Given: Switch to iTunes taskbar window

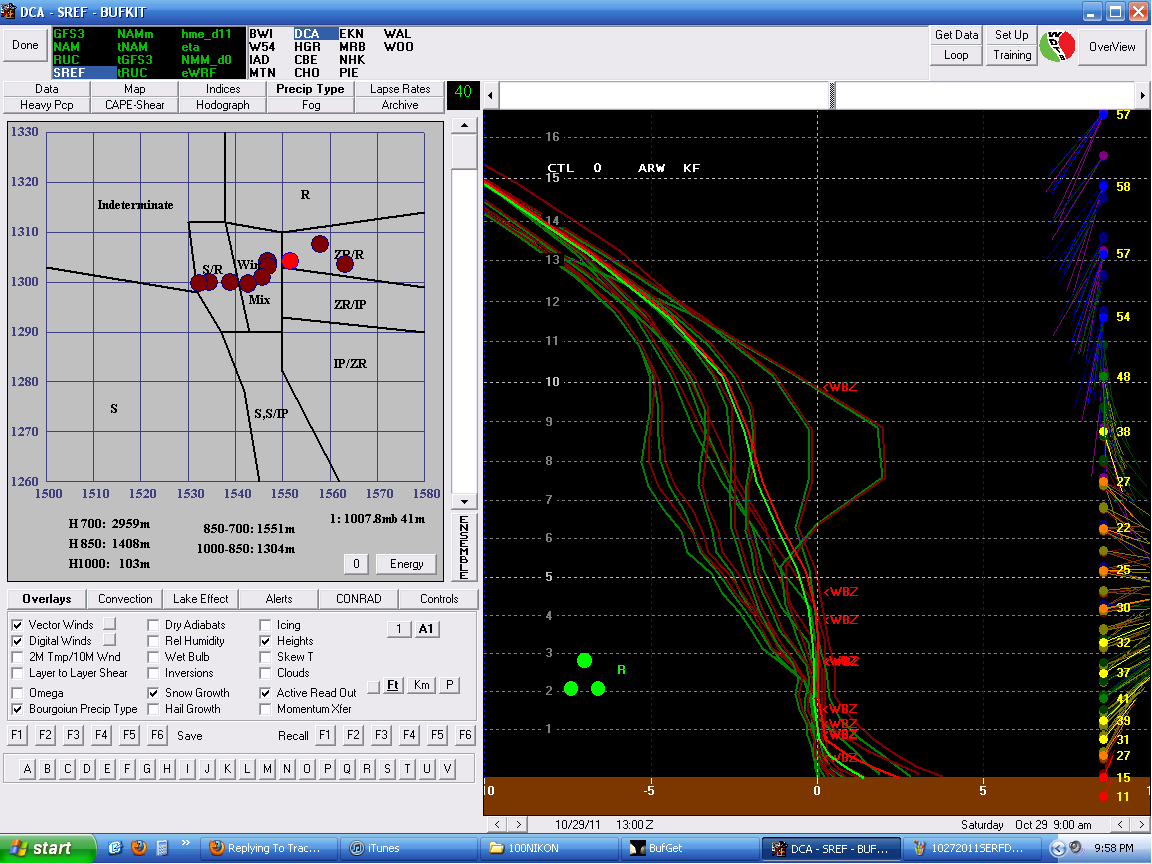Looking at the screenshot, I should 409,848.
